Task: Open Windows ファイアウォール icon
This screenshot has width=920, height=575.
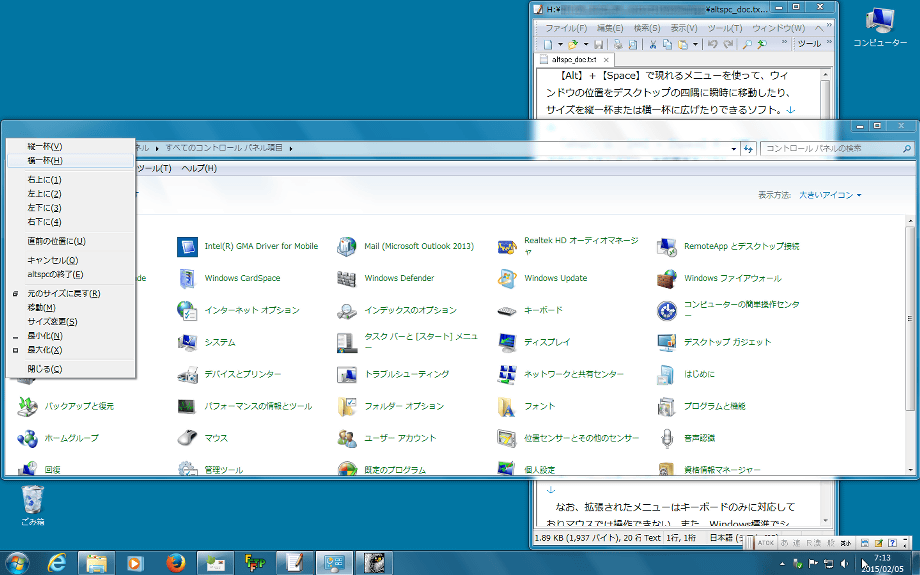Action: pos(667,278)
